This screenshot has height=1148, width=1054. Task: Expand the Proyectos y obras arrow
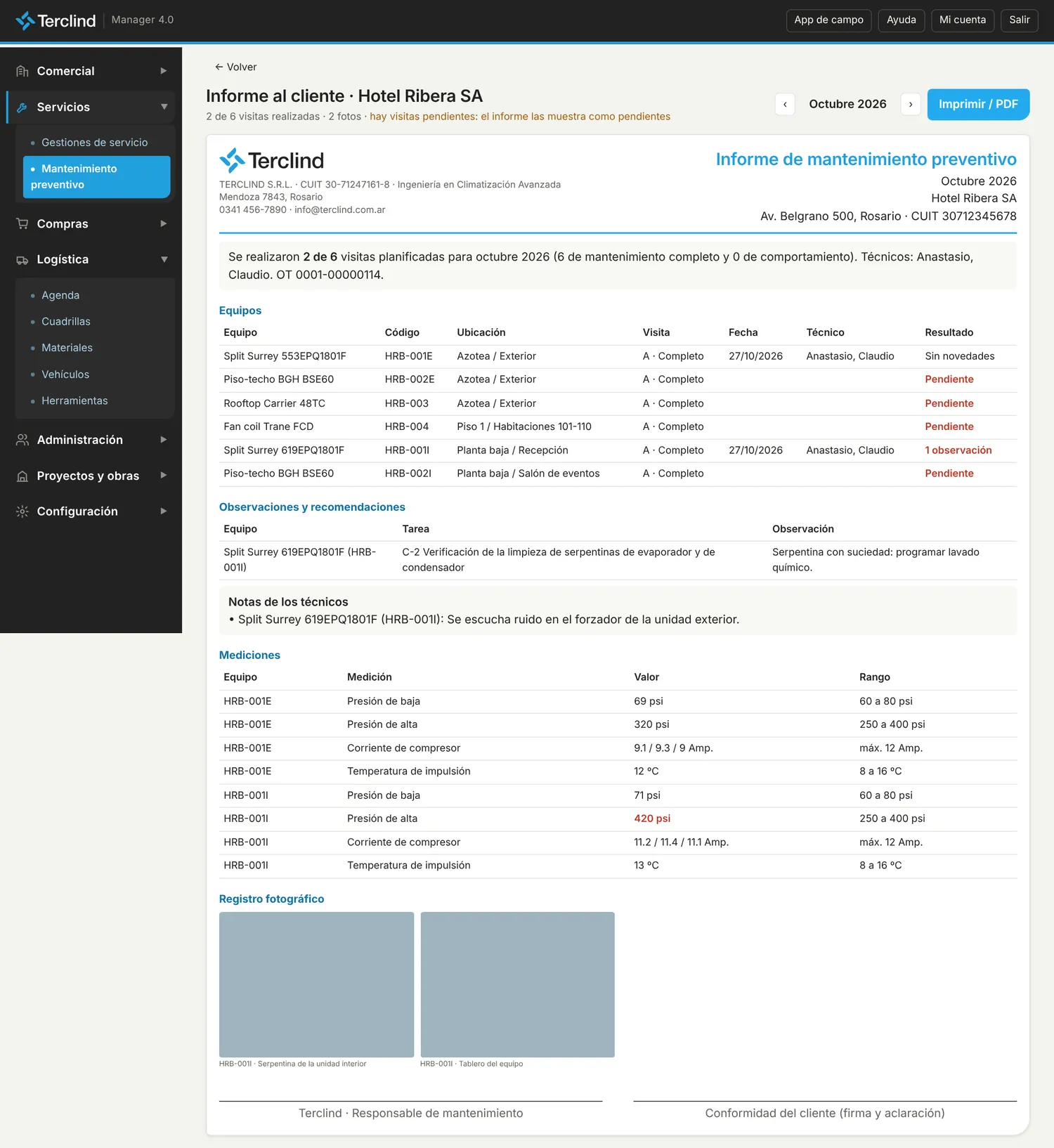(x=164, y=476)
